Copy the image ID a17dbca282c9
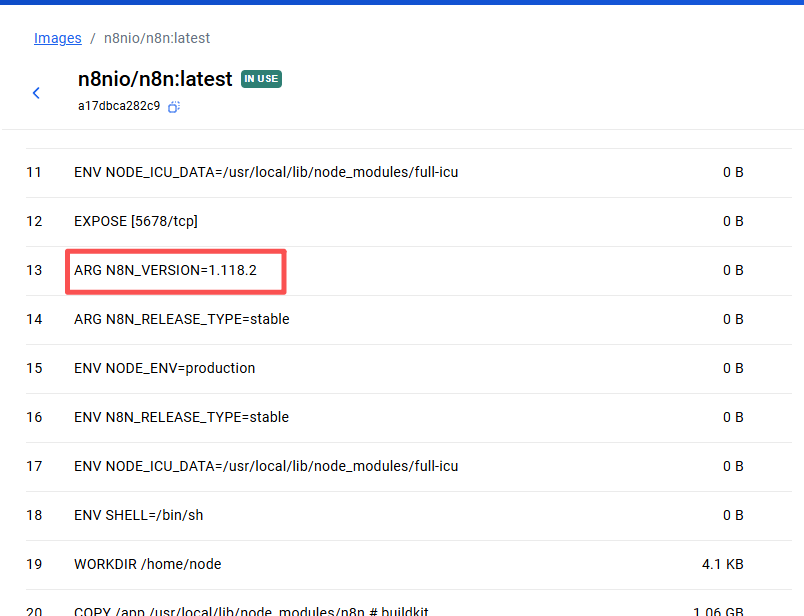Viewport: 804px width, 616px height. [174, 107]
